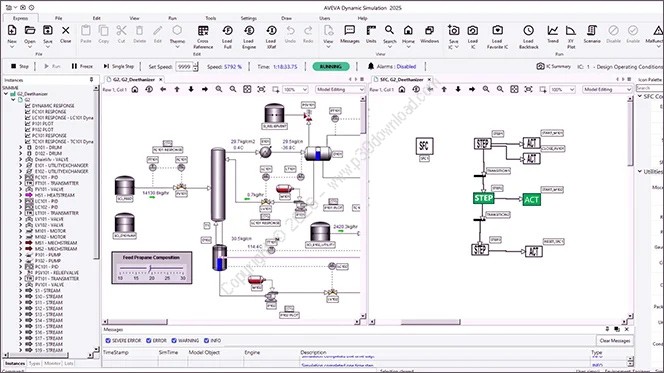Click the Save IC camera icon
This screenshot has height=373, width=664.
click(x=454, y=31)
